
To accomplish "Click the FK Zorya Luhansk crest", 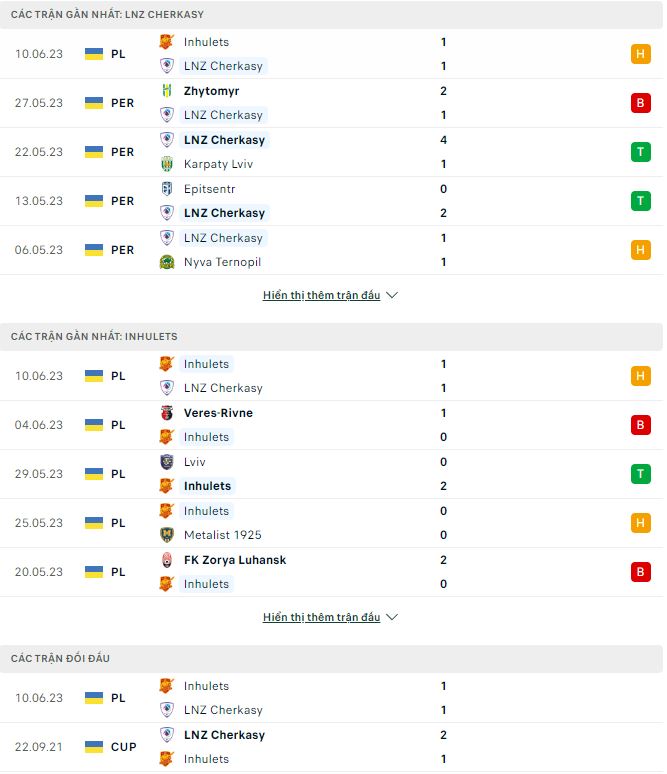I will click(167, 560).
